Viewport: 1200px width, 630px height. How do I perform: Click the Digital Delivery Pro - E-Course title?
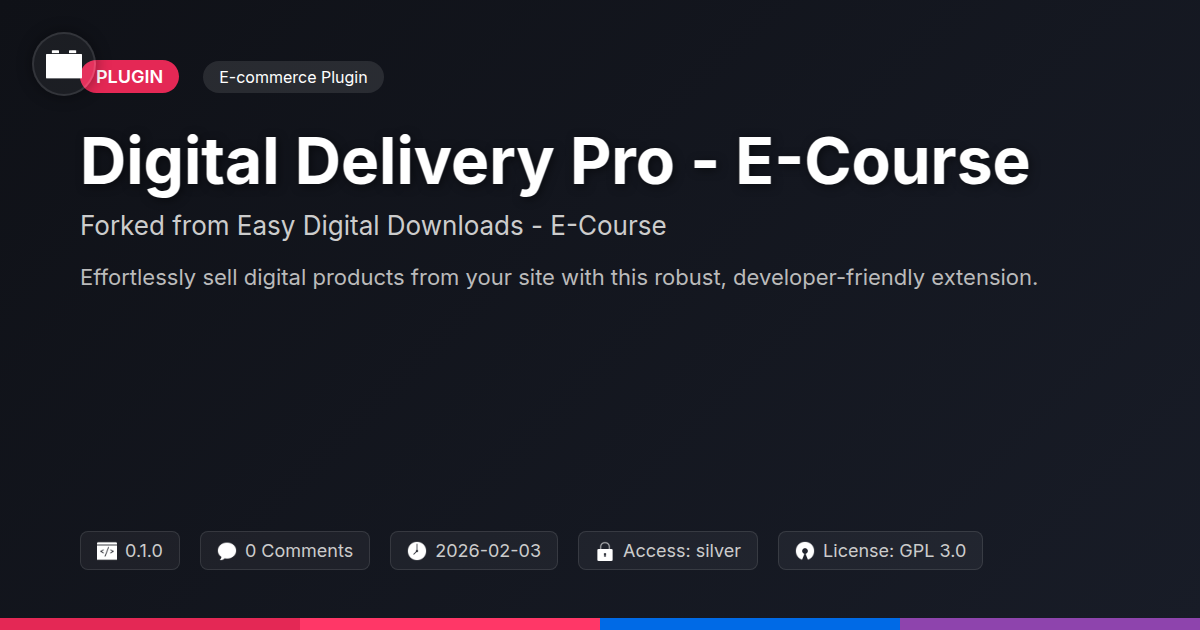(x=555, y=162)
